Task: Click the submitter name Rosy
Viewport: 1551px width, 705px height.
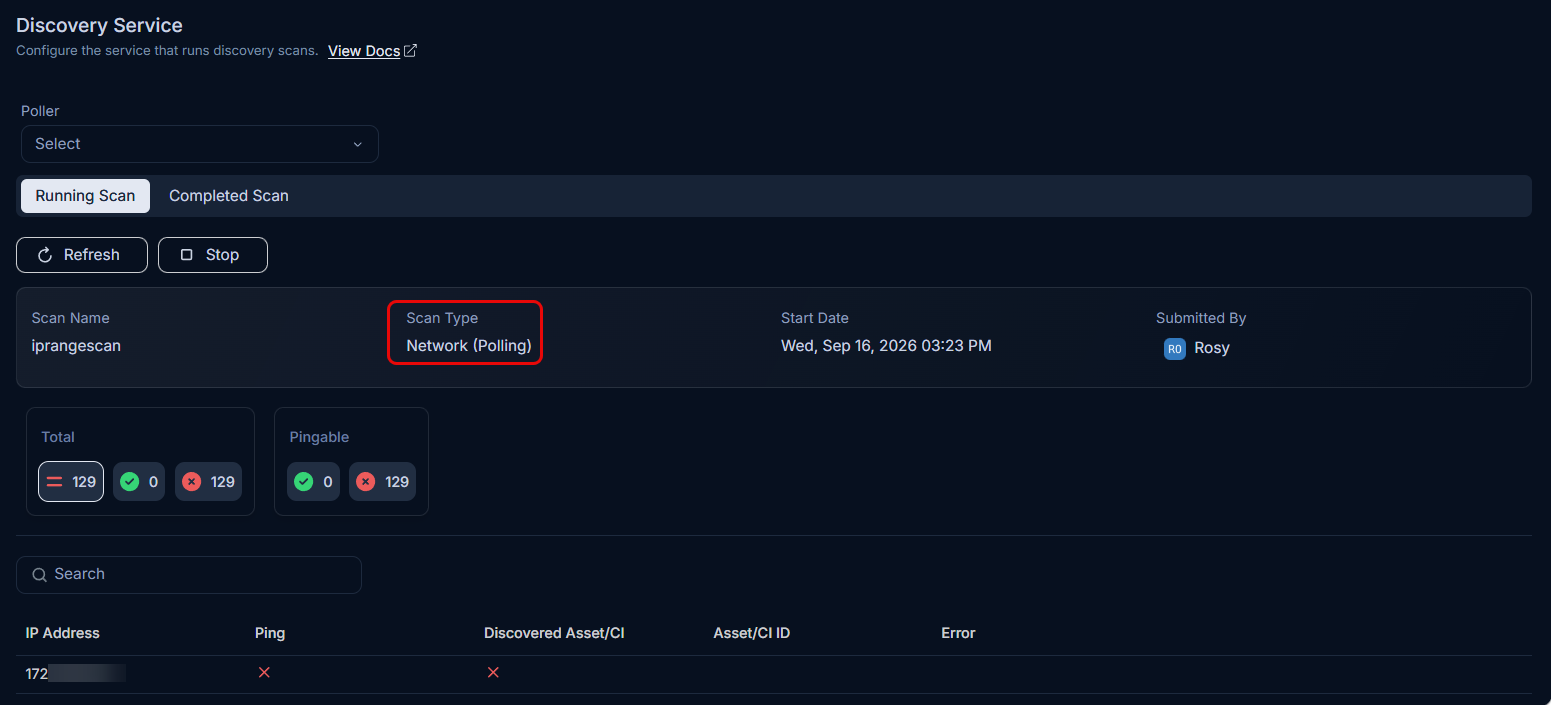Action: coord(1212,349)
